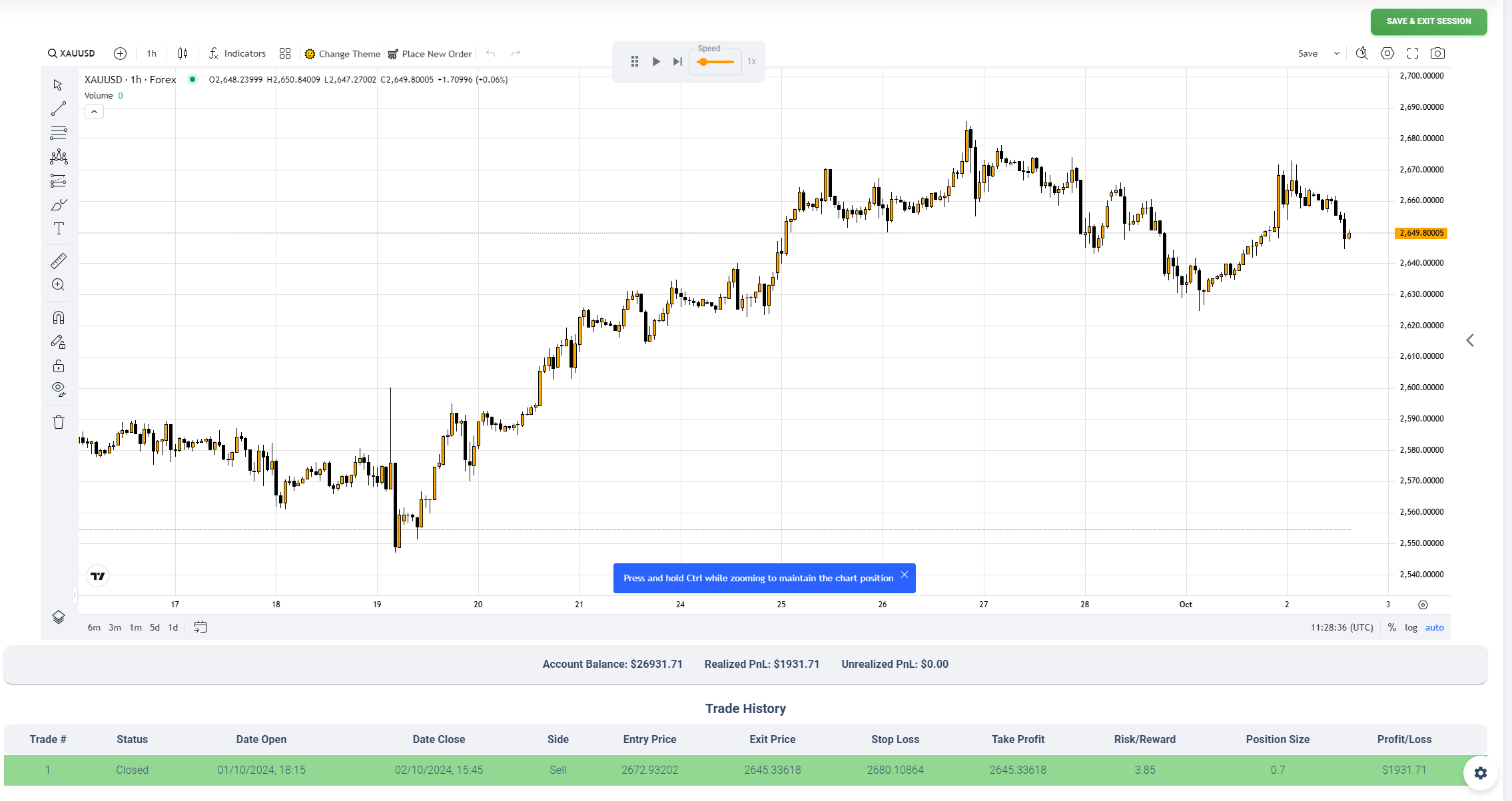Select the 6m date range
Image resolution: width=1512 pixels, height=801 pixels.
94,627
